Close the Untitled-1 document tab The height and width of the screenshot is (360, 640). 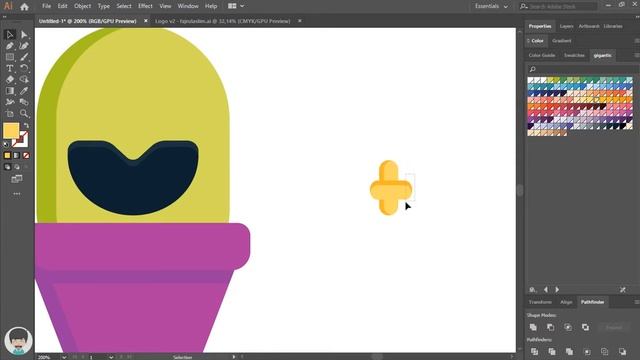[146, 21]
